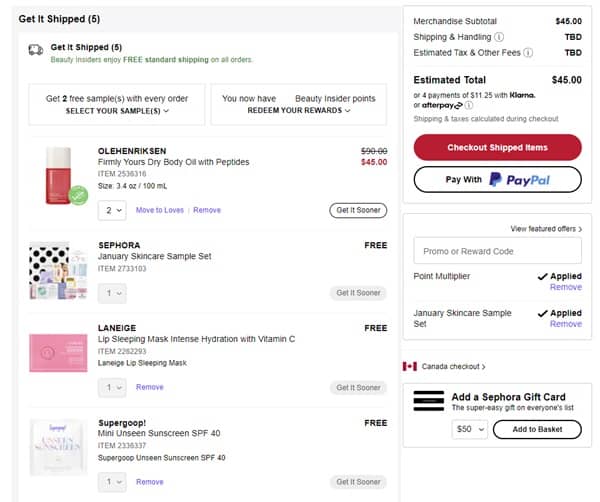
Task: Click the Promo or Reward Code field
Action: [497, 251]
